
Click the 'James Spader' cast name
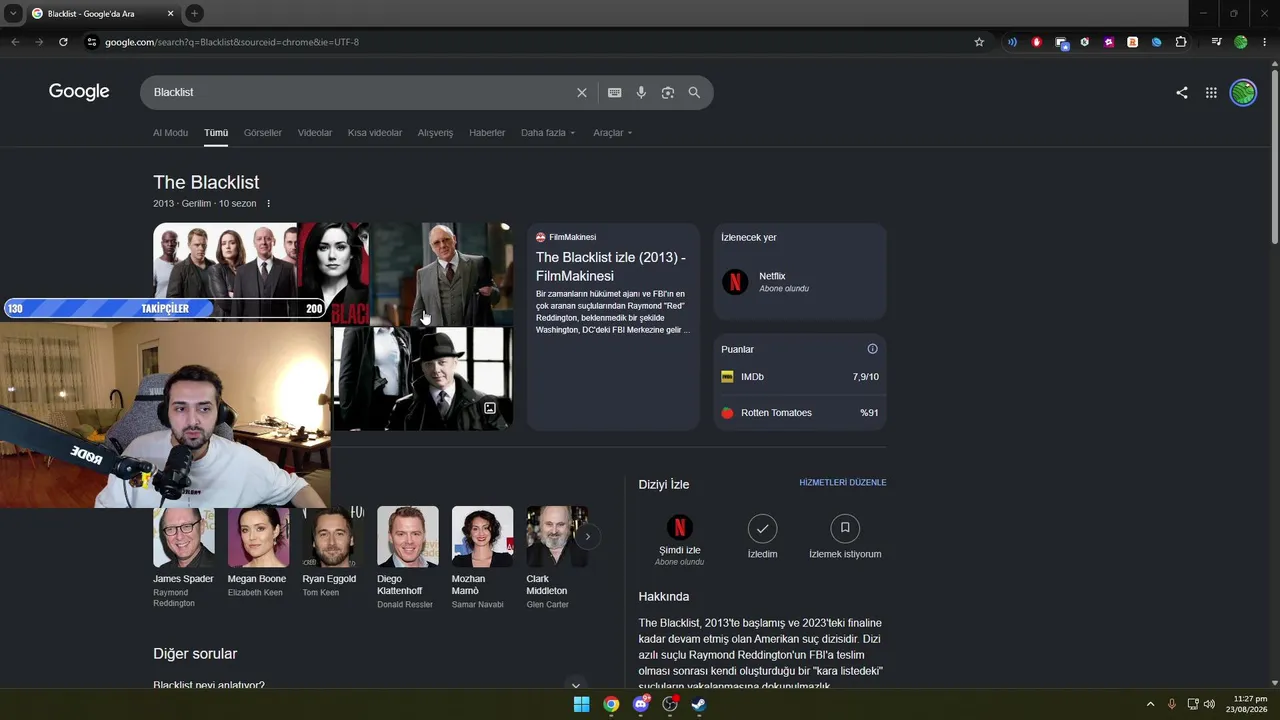tap(183, 579)
